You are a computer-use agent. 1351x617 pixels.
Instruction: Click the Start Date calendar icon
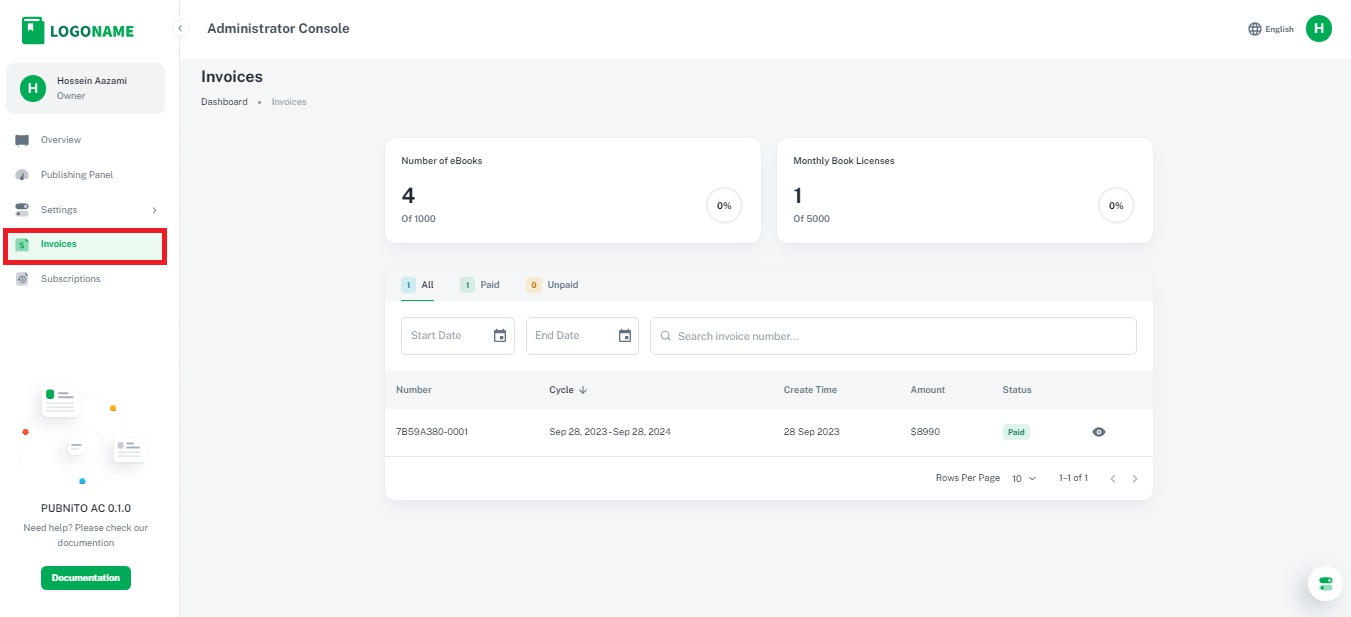[500, 336]
